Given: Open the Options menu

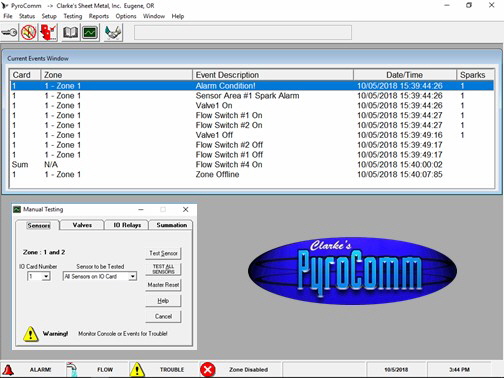Looking at the screenshot, I should [126, 16].
